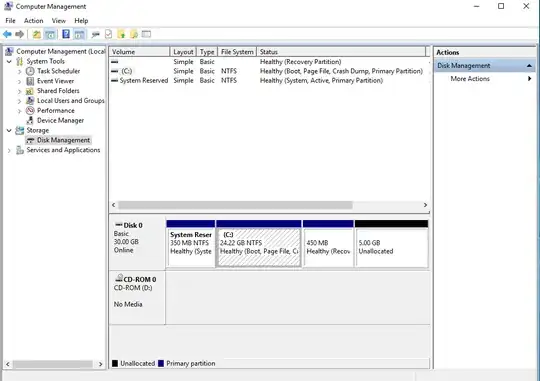Image resolution: width=540 pixels, height=381 pixels.
Task: Select the Performance icon in tree
Action: [30, 111]
